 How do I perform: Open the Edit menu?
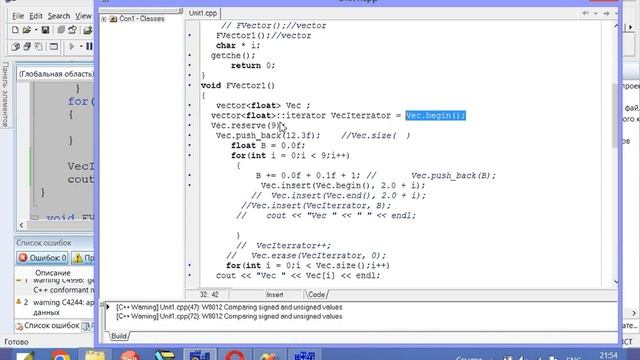[36, 16]
